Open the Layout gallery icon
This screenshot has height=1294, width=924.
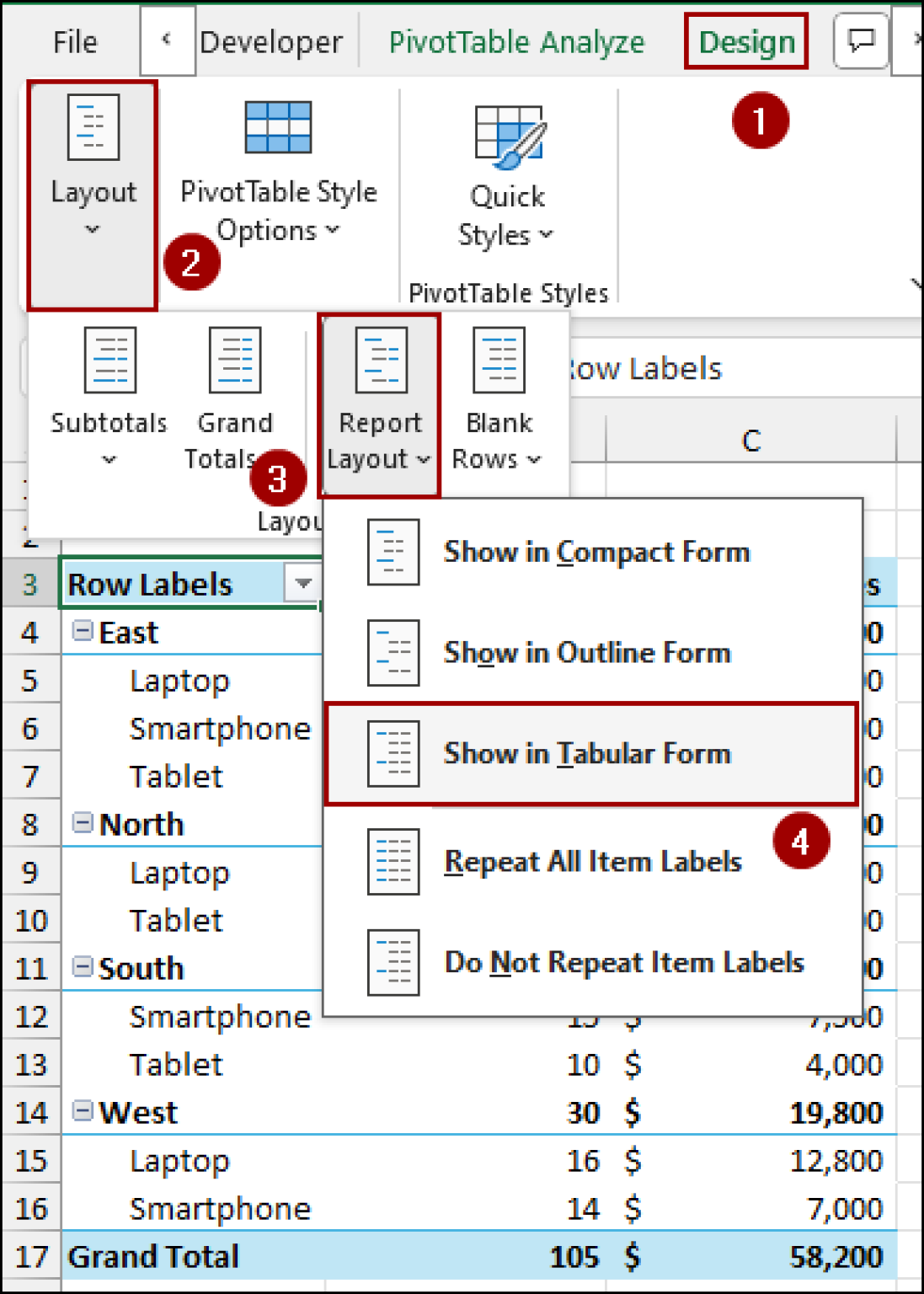pos(92,128)
